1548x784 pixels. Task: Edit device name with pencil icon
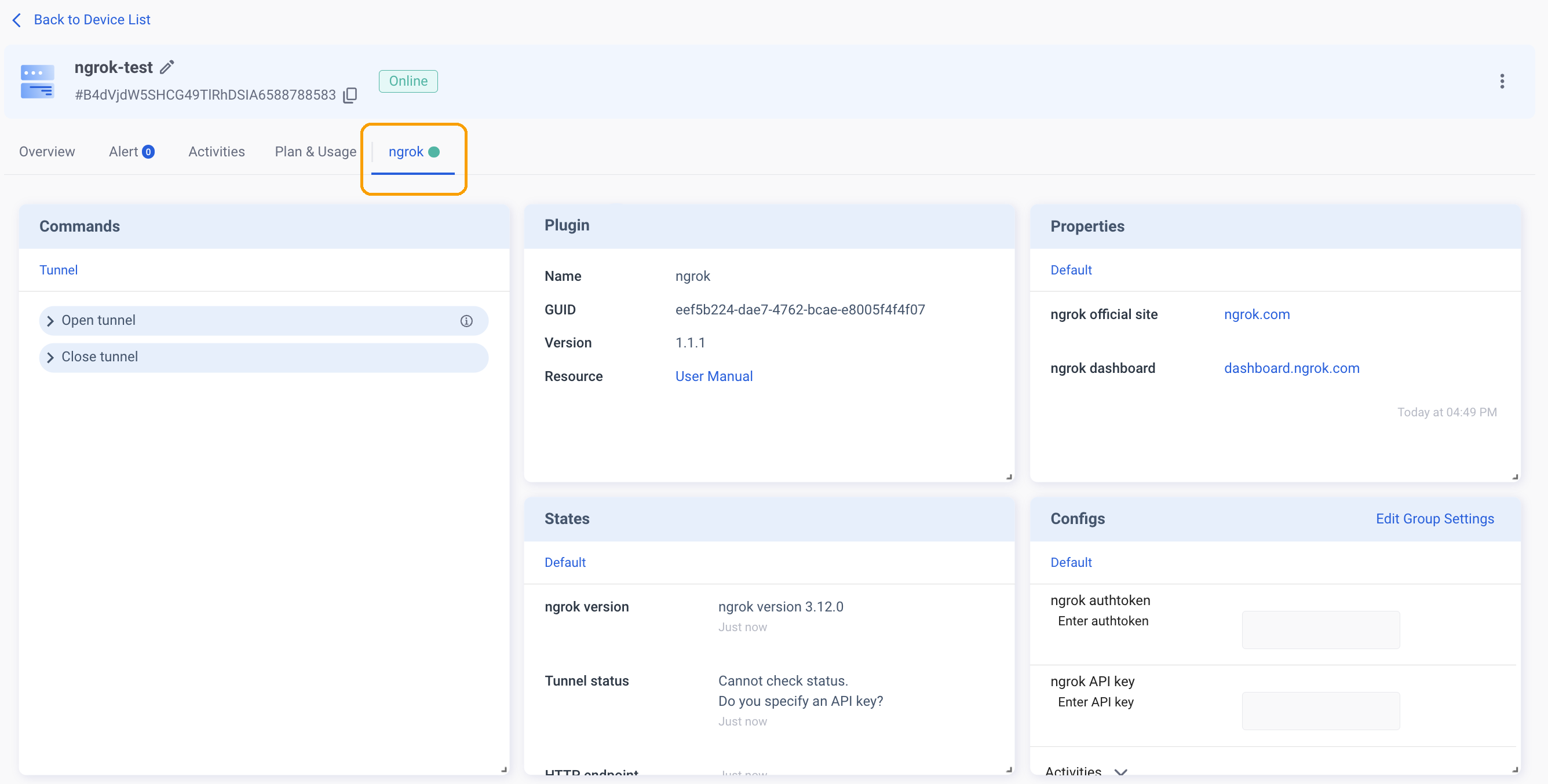pos(166,67)
